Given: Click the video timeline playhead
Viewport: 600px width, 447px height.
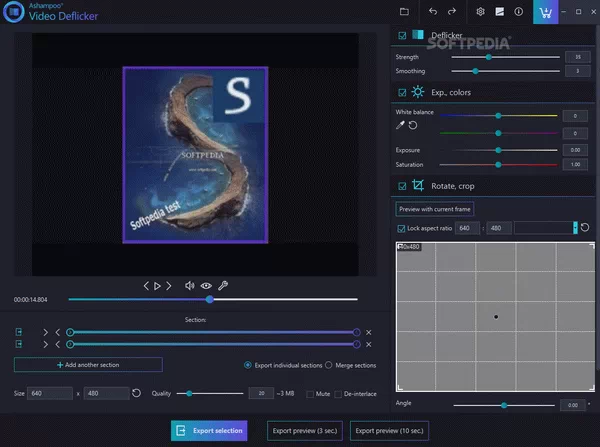Looking at the screenshot, I should (x=209, y=299).
